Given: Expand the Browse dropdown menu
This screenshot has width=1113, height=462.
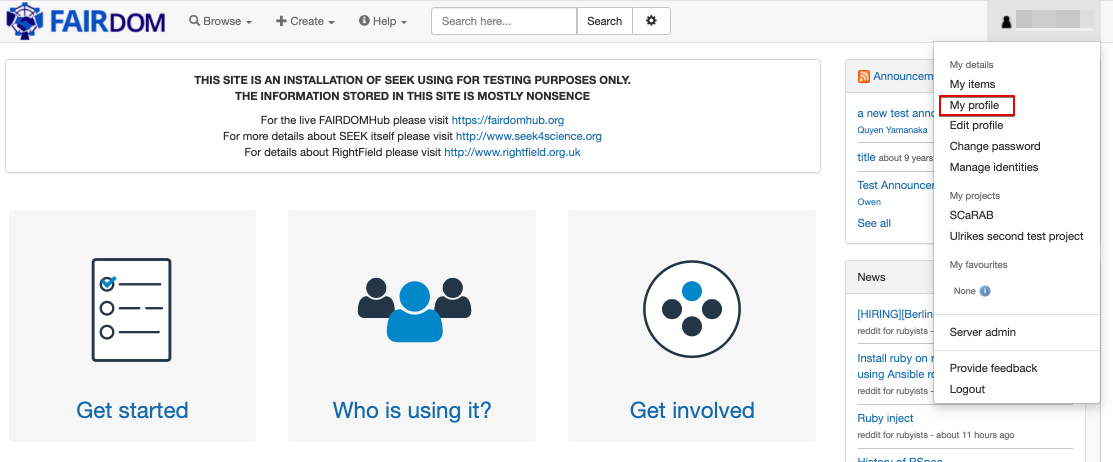Looking at the screenshot, I should click(x=220, y=21).
